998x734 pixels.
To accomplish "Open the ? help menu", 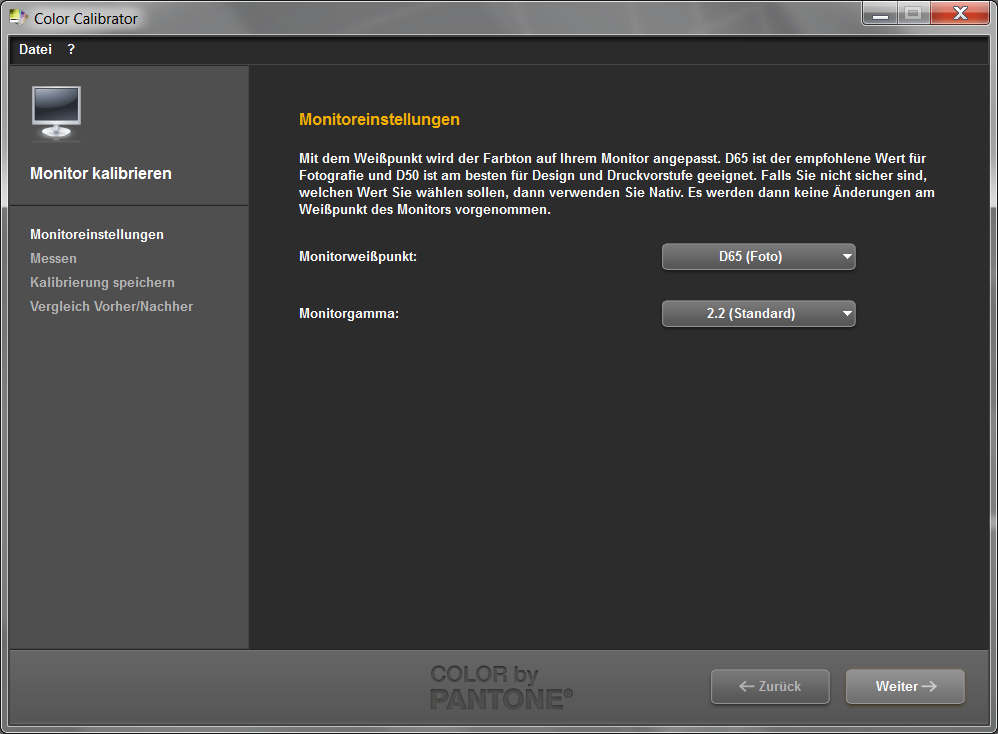I will tap(71, 49).
